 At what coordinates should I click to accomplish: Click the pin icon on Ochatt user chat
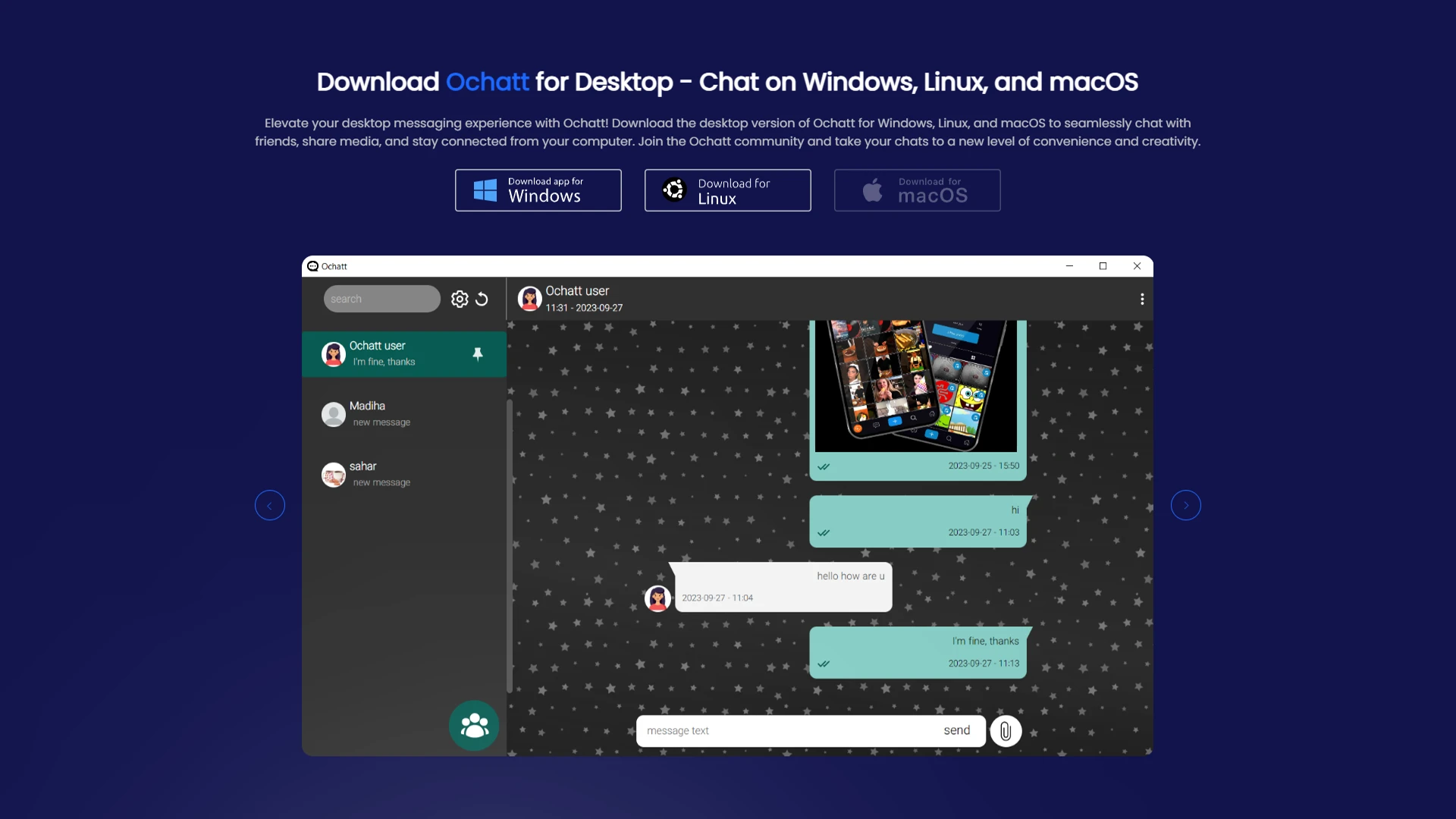478,354
